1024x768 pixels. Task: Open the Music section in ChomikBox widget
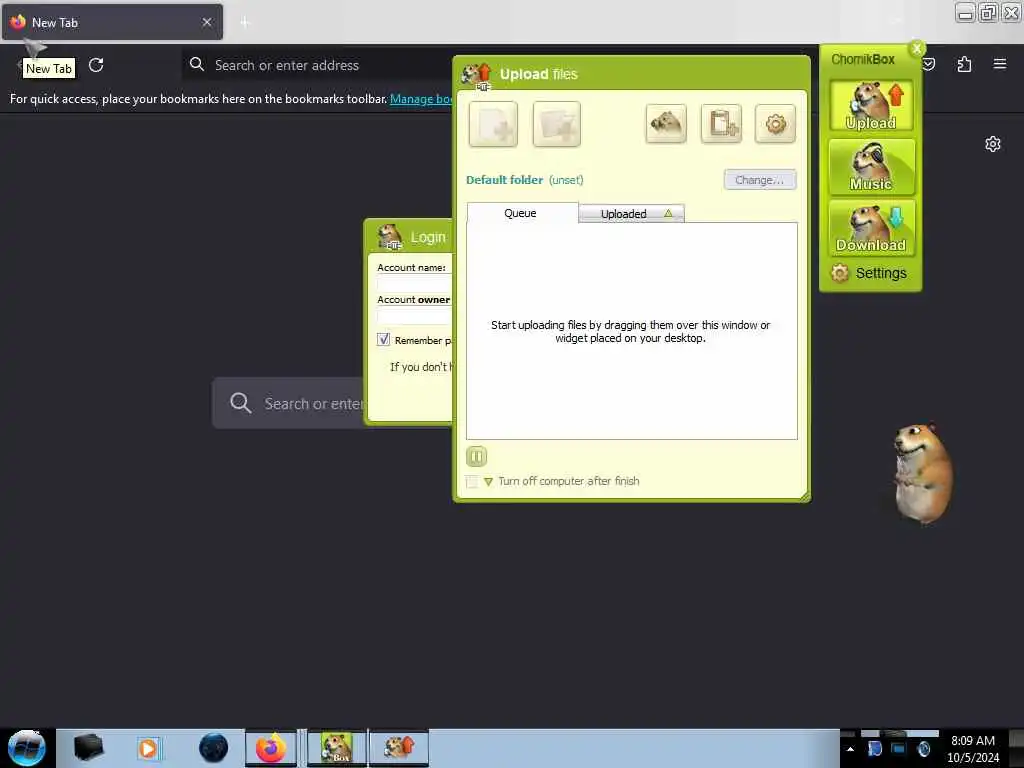pos(871,167)
